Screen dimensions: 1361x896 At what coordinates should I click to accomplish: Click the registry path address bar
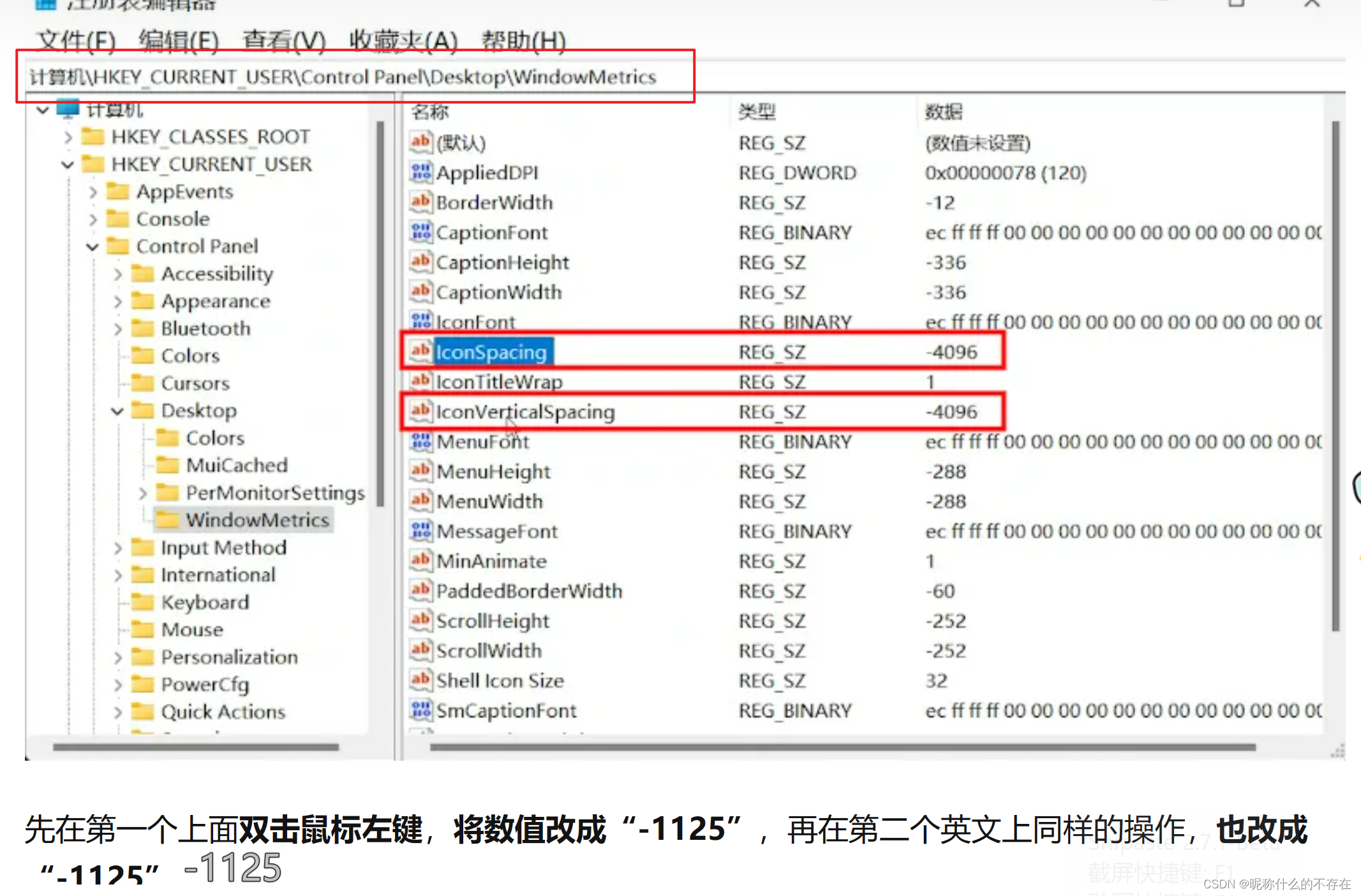[x=343, y=77]
